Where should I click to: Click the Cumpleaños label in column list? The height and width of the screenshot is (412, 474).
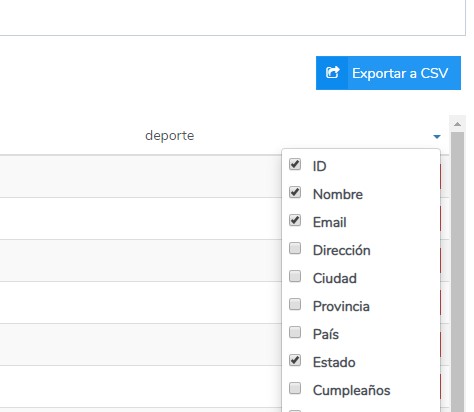(352, 390)
